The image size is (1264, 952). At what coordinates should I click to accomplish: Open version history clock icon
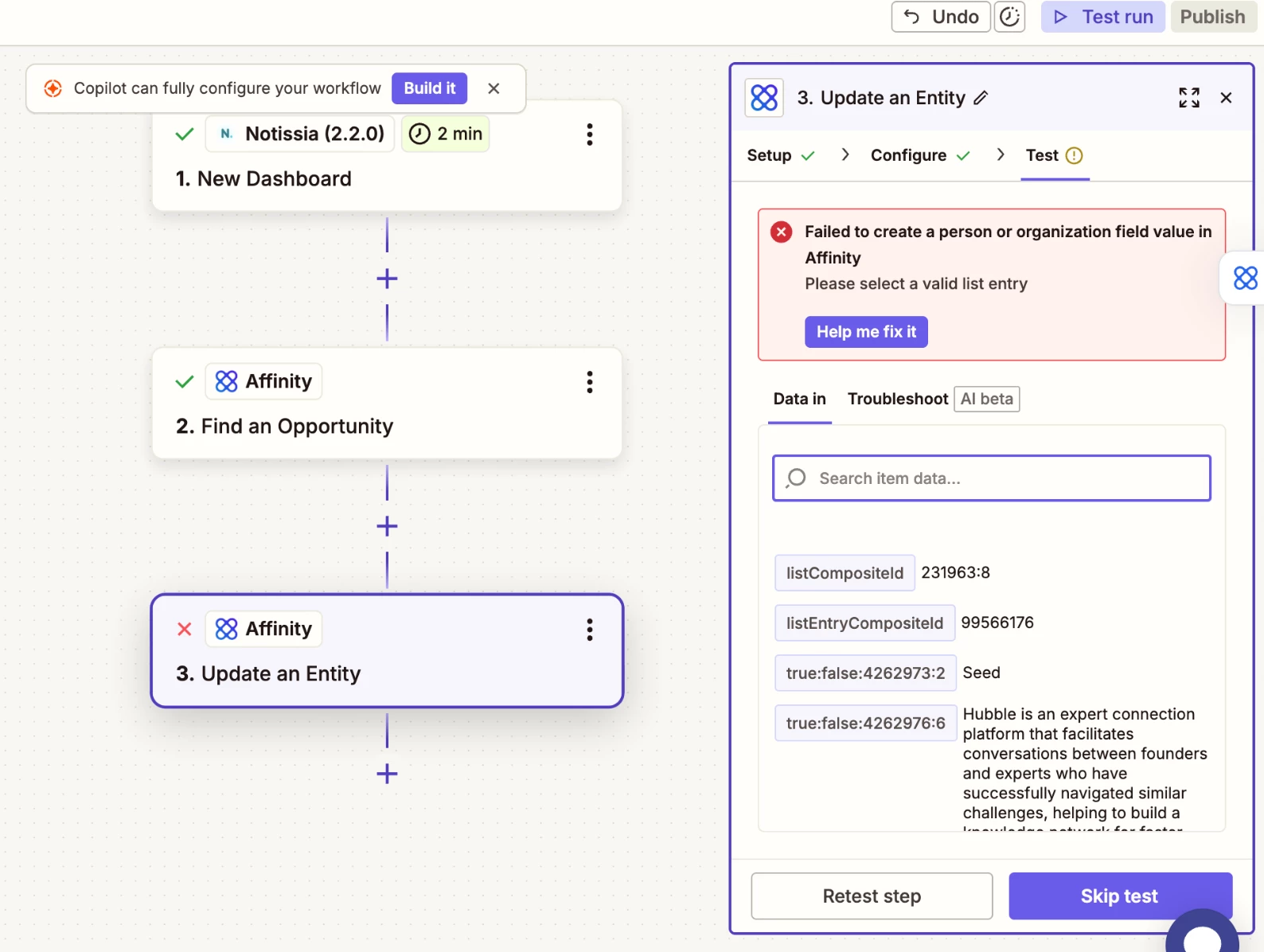(1009, 17)
